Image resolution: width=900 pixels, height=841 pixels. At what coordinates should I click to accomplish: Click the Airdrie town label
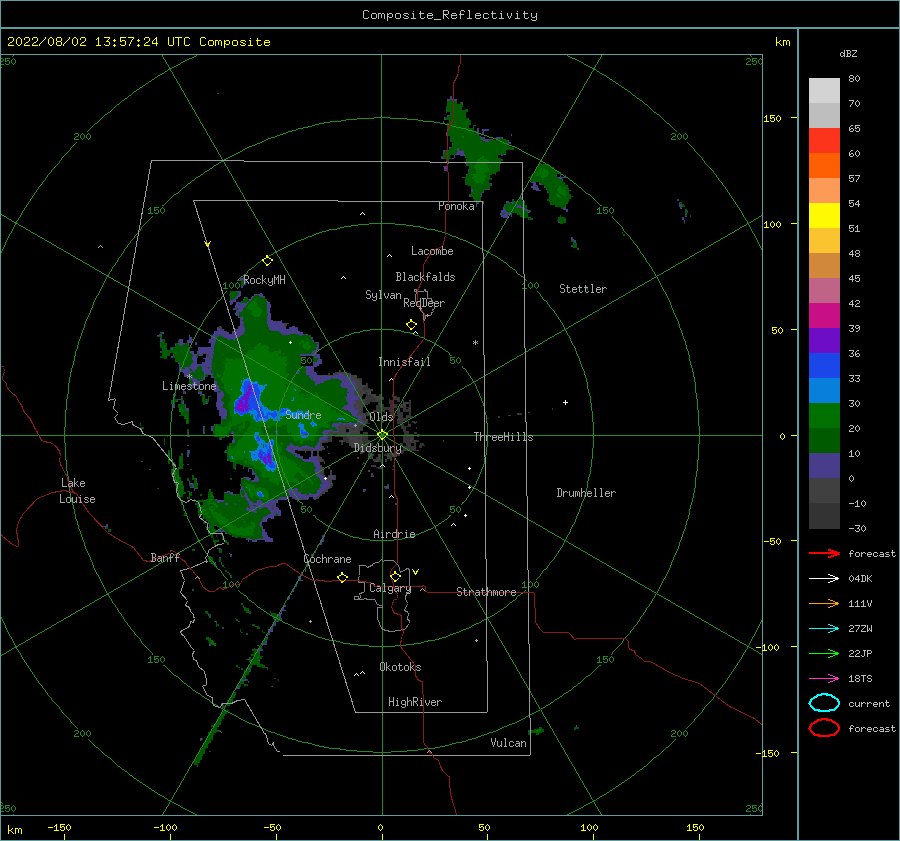pos(394,534)
